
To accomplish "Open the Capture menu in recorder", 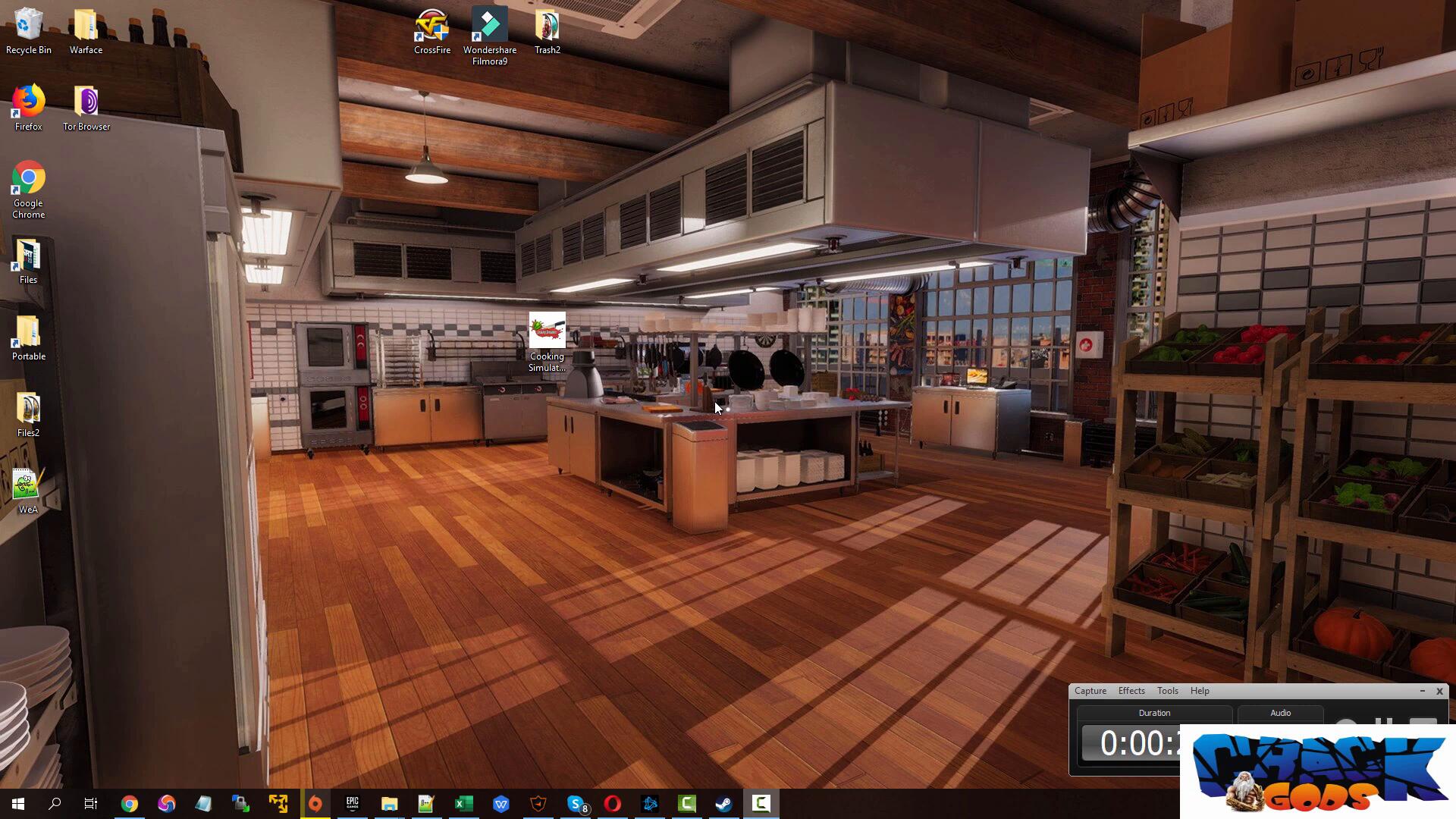I will pyautogui.click(x=1090, y=691).
